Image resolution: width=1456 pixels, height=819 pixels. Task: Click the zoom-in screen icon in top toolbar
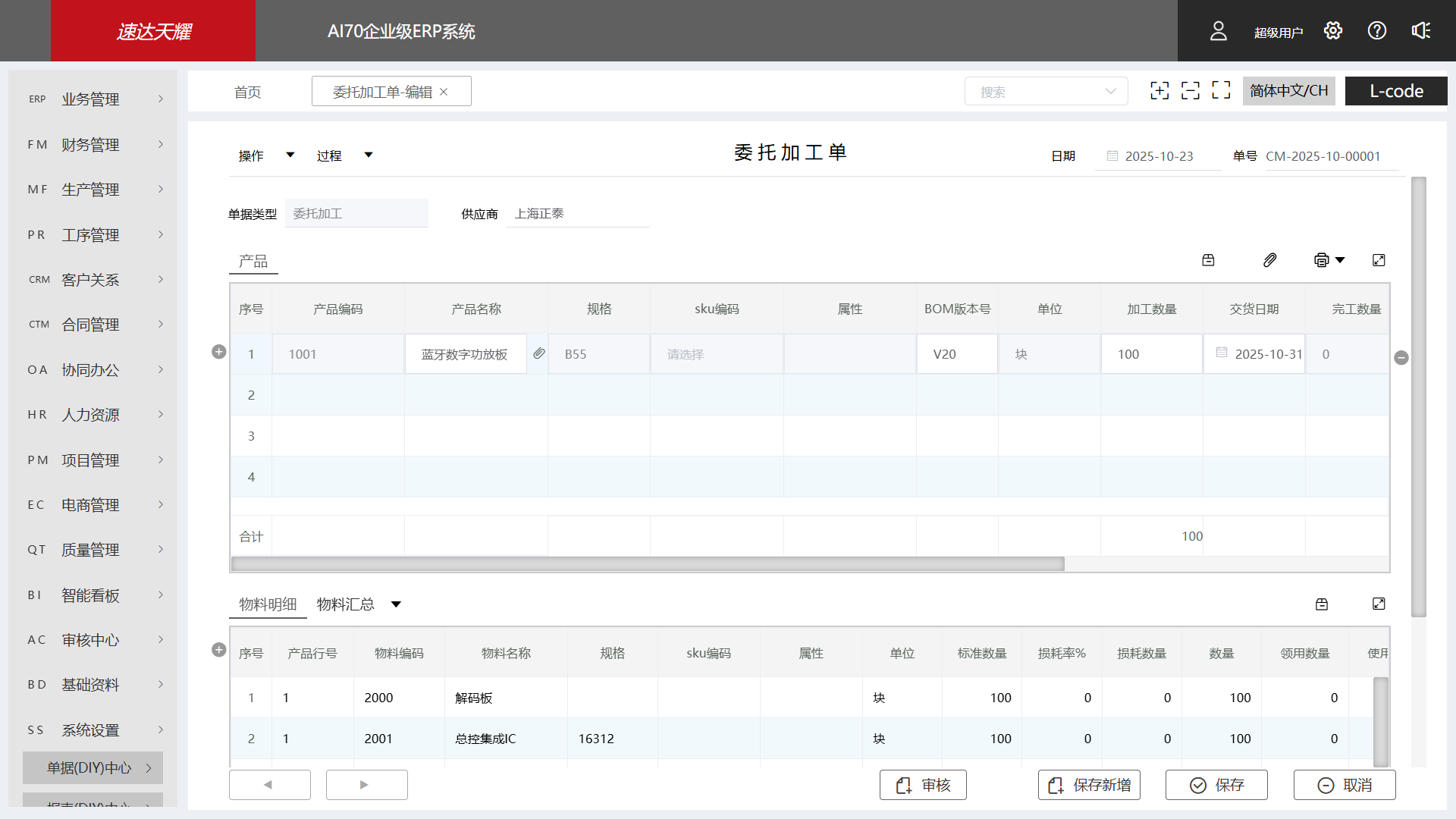pos(1159,90)
